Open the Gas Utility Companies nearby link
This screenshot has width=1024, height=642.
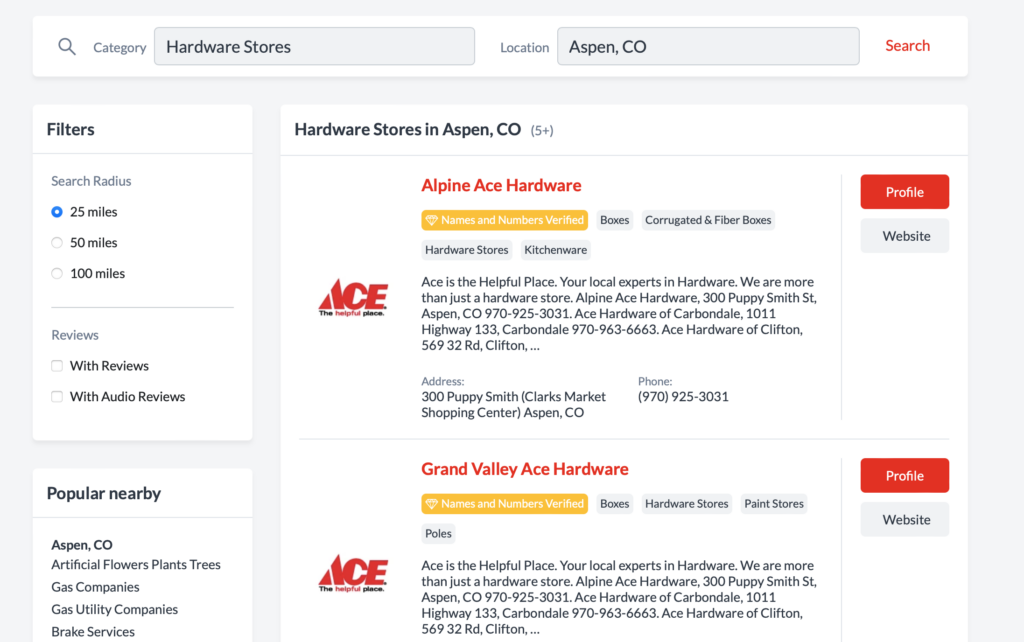point(114,609)
